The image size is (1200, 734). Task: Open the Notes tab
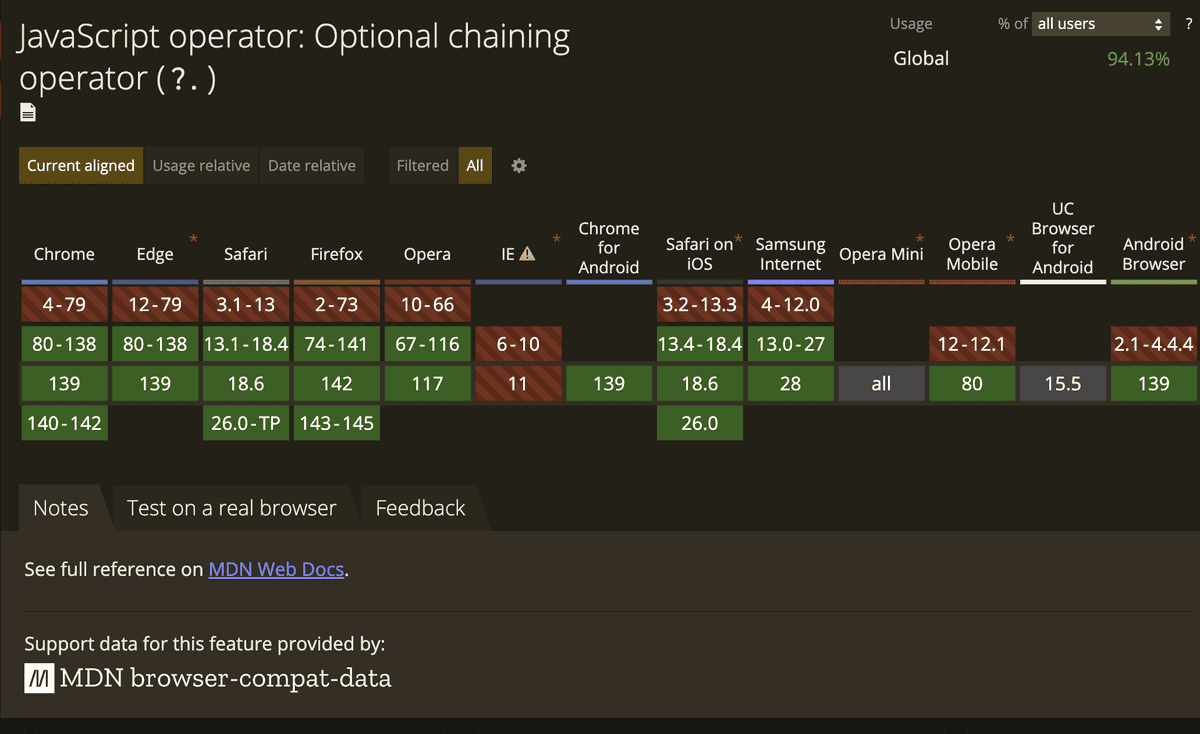coord(61,508)
